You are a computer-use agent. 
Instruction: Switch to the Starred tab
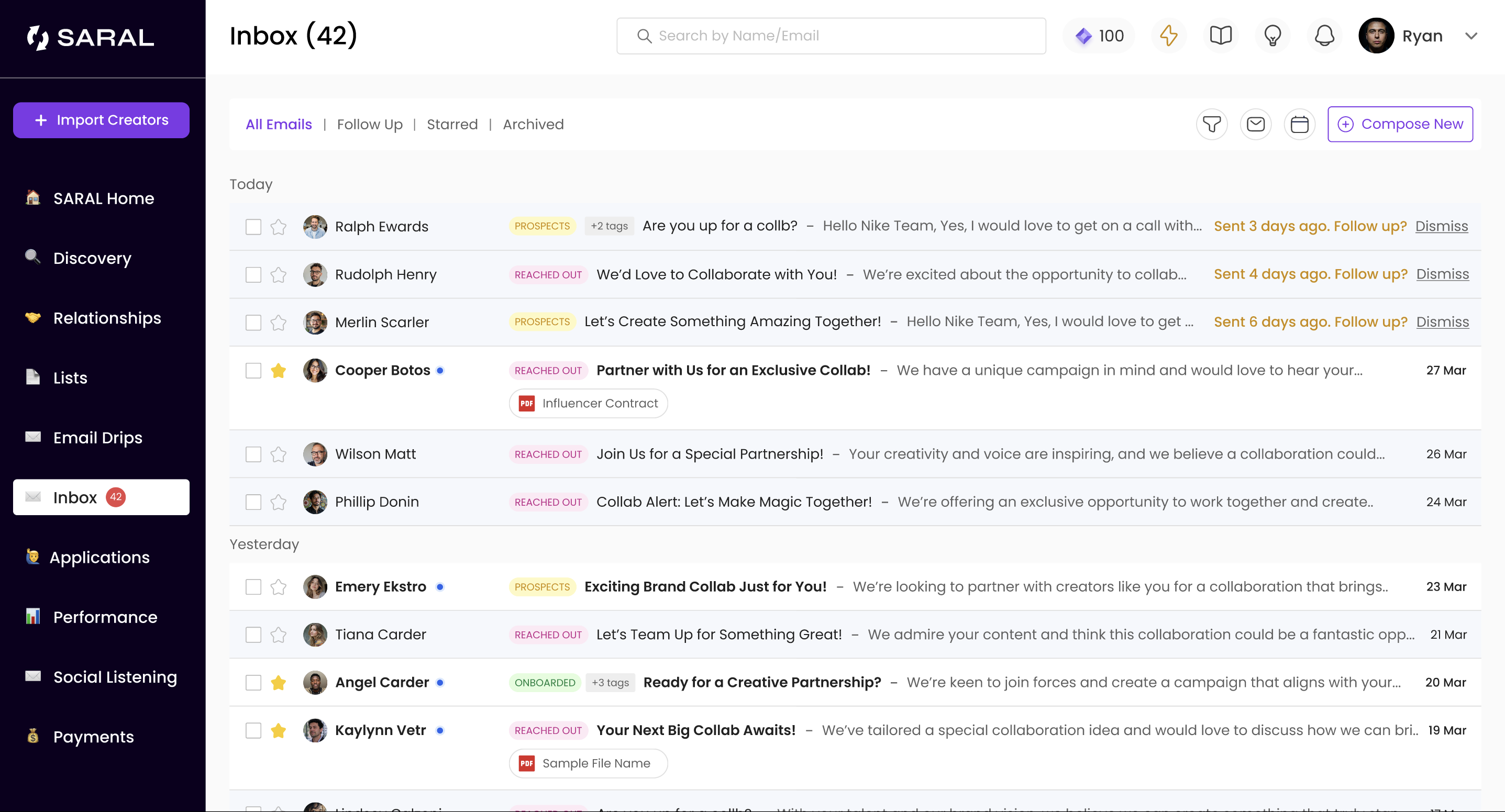pos(452,125)
